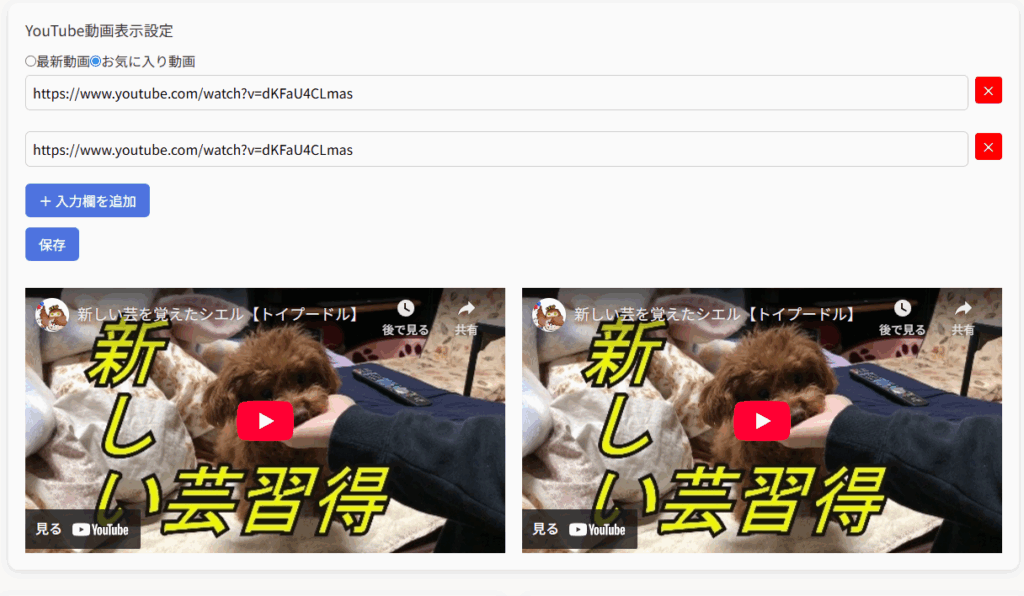The width and height of the screenshot is (1024, 596).
Task: Play the left video with red play button
Action: (265, 421)
